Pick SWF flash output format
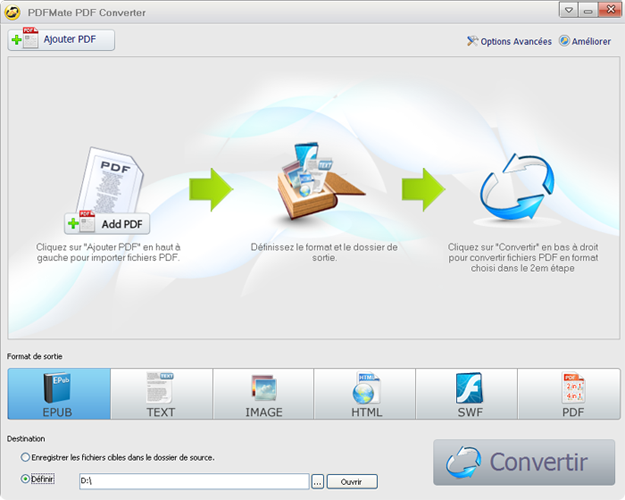The image size is (625, 500). click(x=467, y=394)
